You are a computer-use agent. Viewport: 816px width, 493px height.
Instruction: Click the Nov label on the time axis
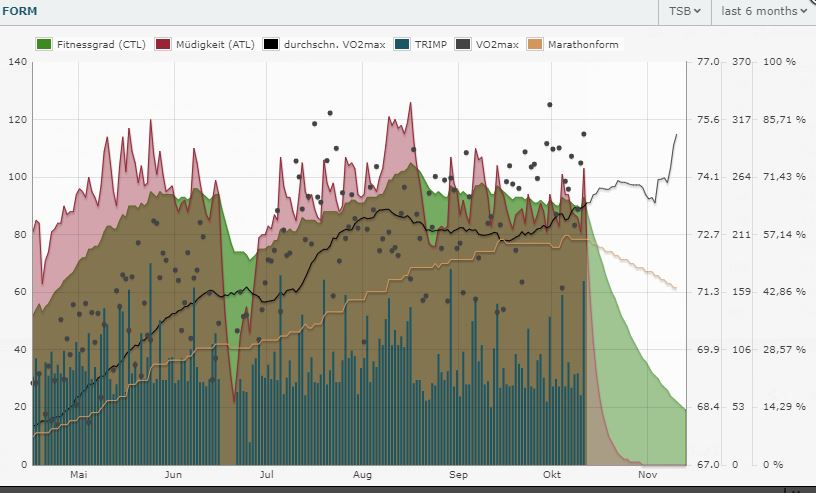click(x=647, y=476)
